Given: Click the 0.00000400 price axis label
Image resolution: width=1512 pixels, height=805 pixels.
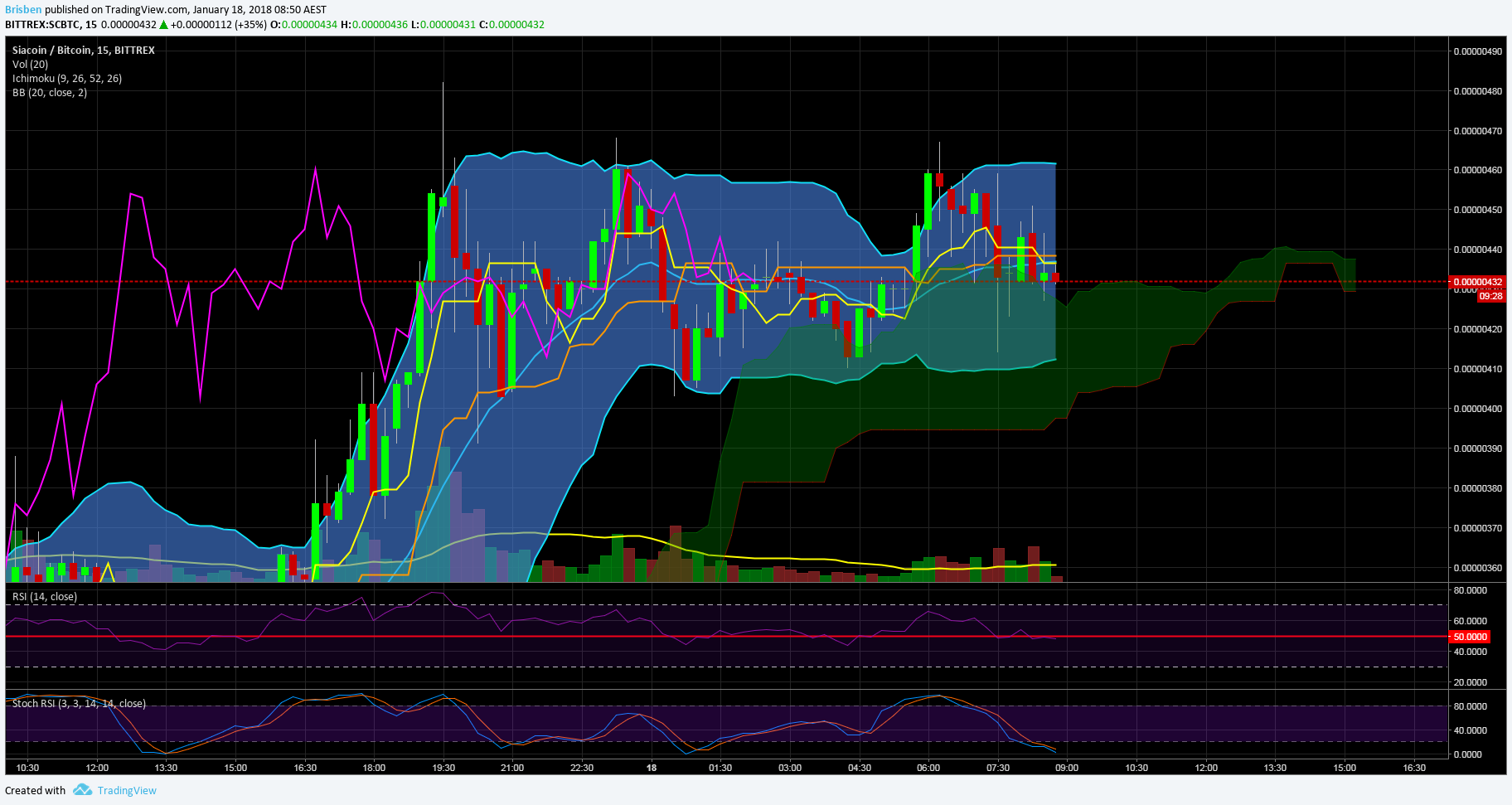Looking at the screenshot, I should (1478, 409).
